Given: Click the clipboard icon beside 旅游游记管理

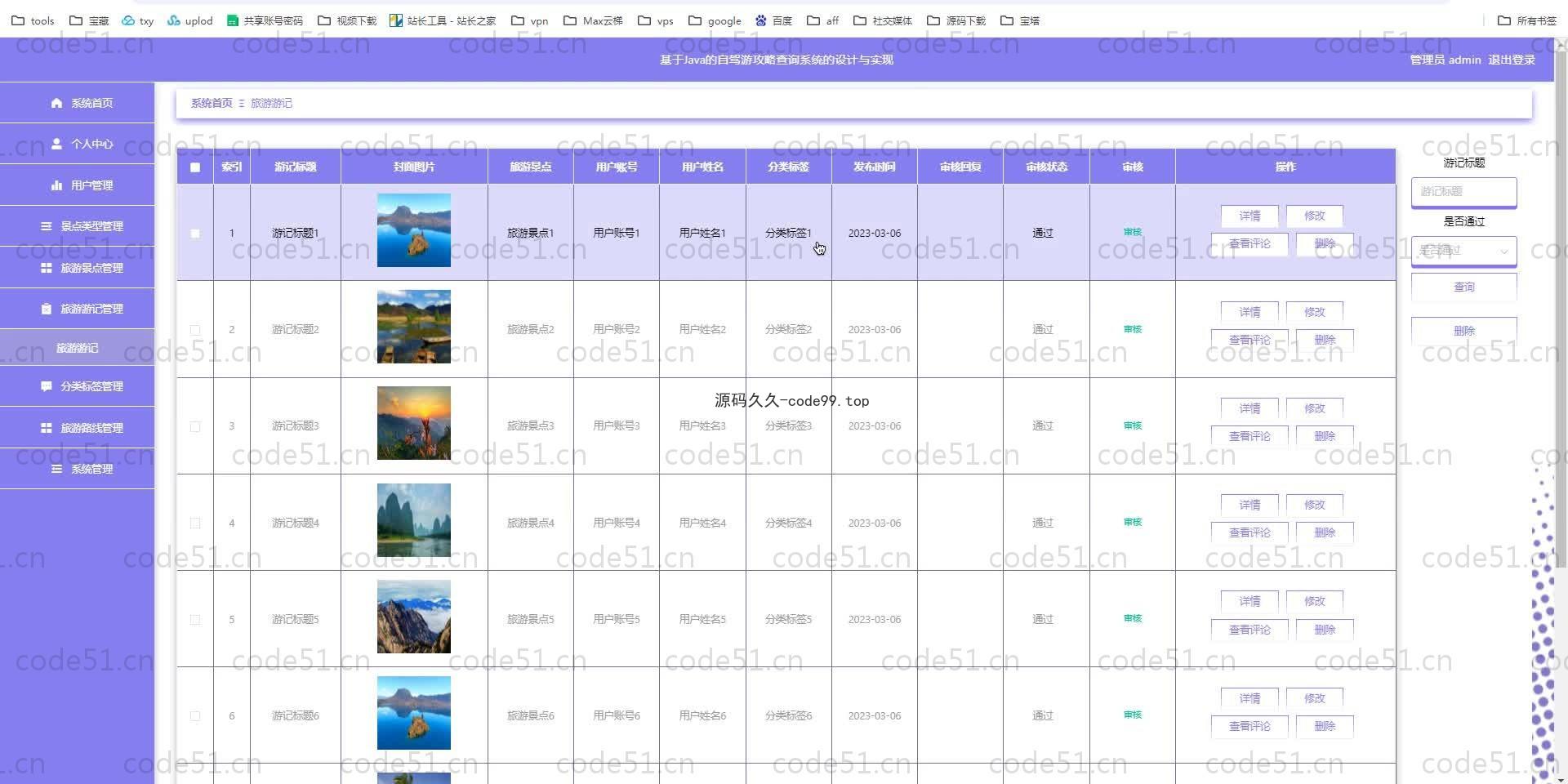Looking at the screenshot, I should [x=47, y=309].
